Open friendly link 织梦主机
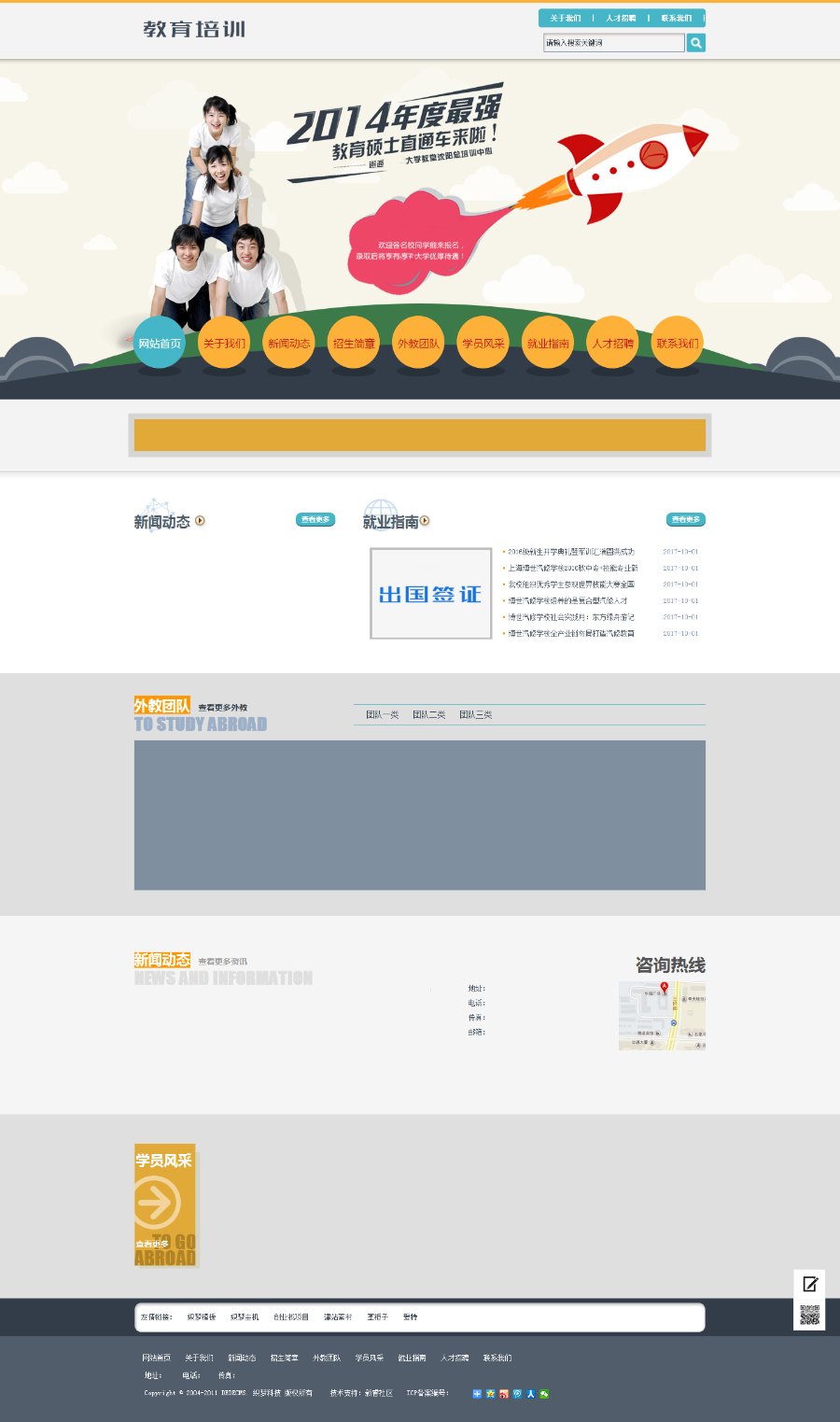Viewport: 840px width, 1422px height. coord(245,1316)
